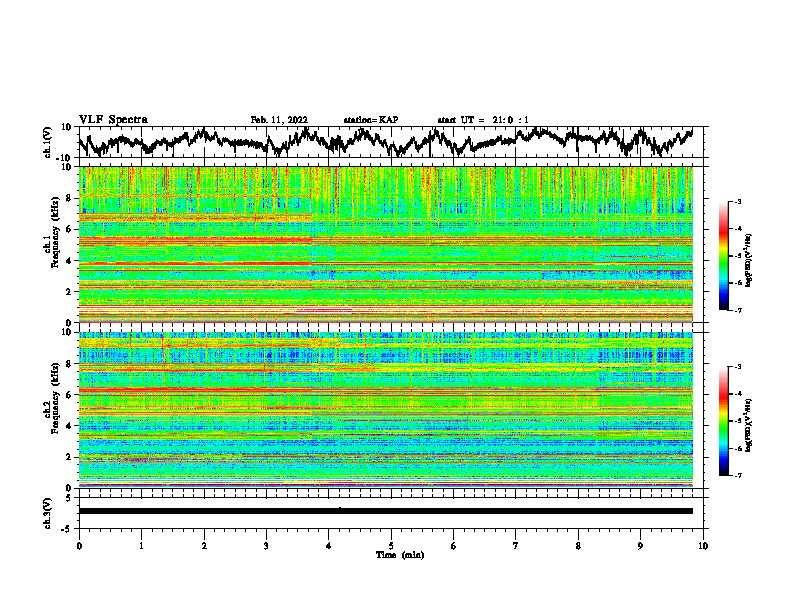Click the "-3" label on the ch.1 colorbar

738,201
